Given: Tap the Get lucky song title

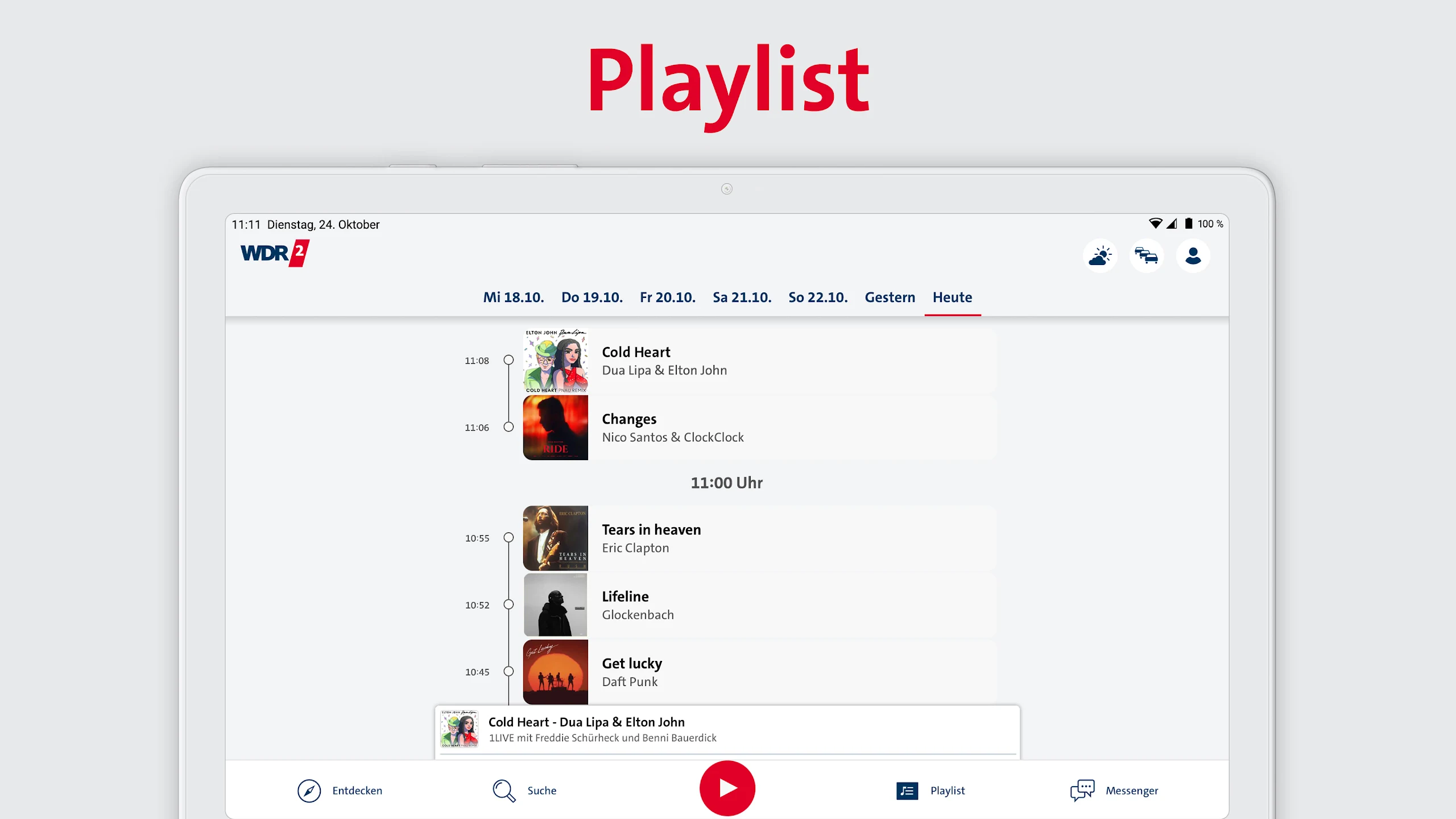Looking at the screenshot, I should pyautogui.click(x=632, y=664).
